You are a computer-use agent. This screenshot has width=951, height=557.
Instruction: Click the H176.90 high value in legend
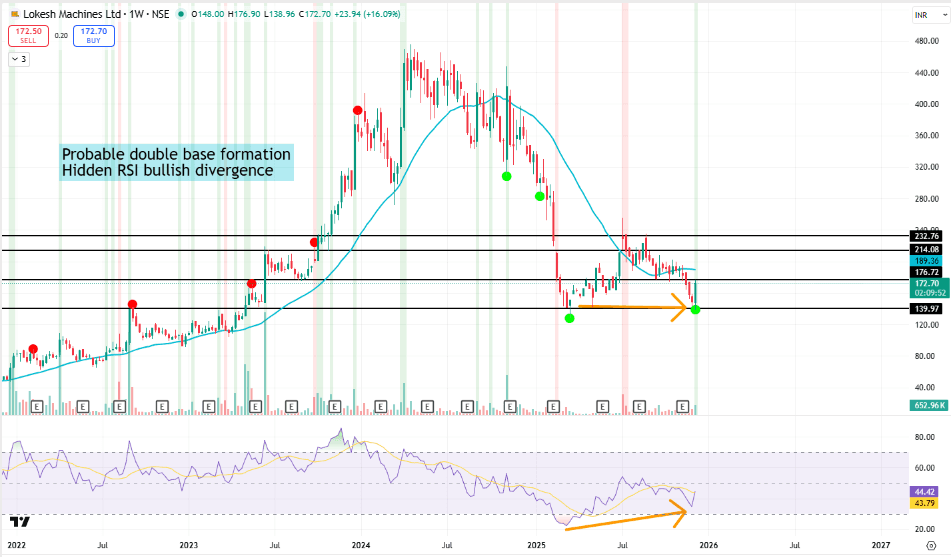(244, 14)
